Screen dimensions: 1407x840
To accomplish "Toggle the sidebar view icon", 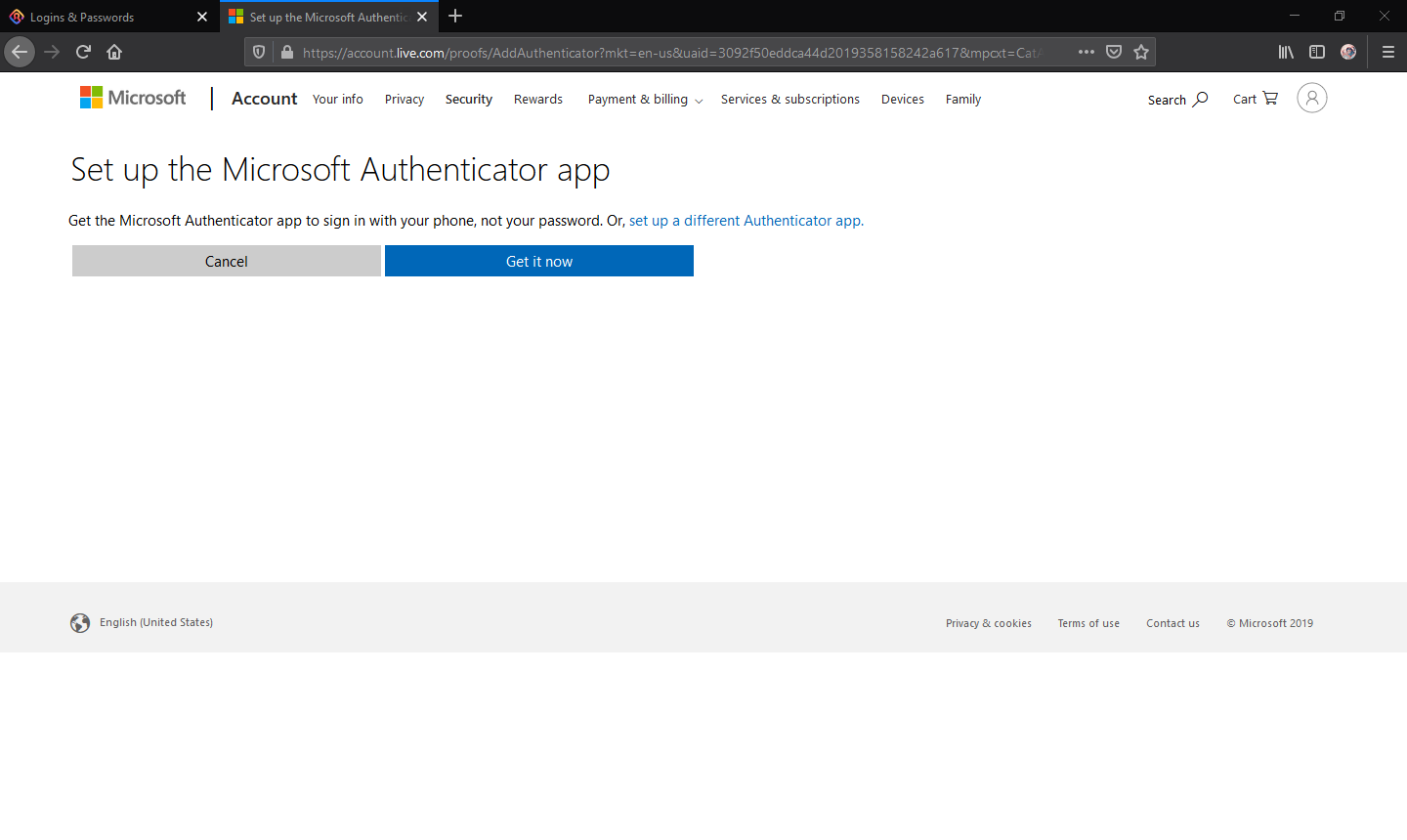I will (x=1317, y=52).
